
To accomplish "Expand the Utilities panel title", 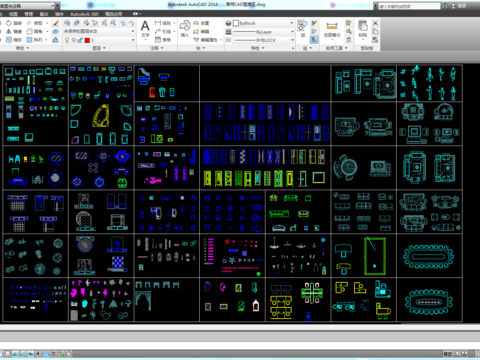I will 337,48.
